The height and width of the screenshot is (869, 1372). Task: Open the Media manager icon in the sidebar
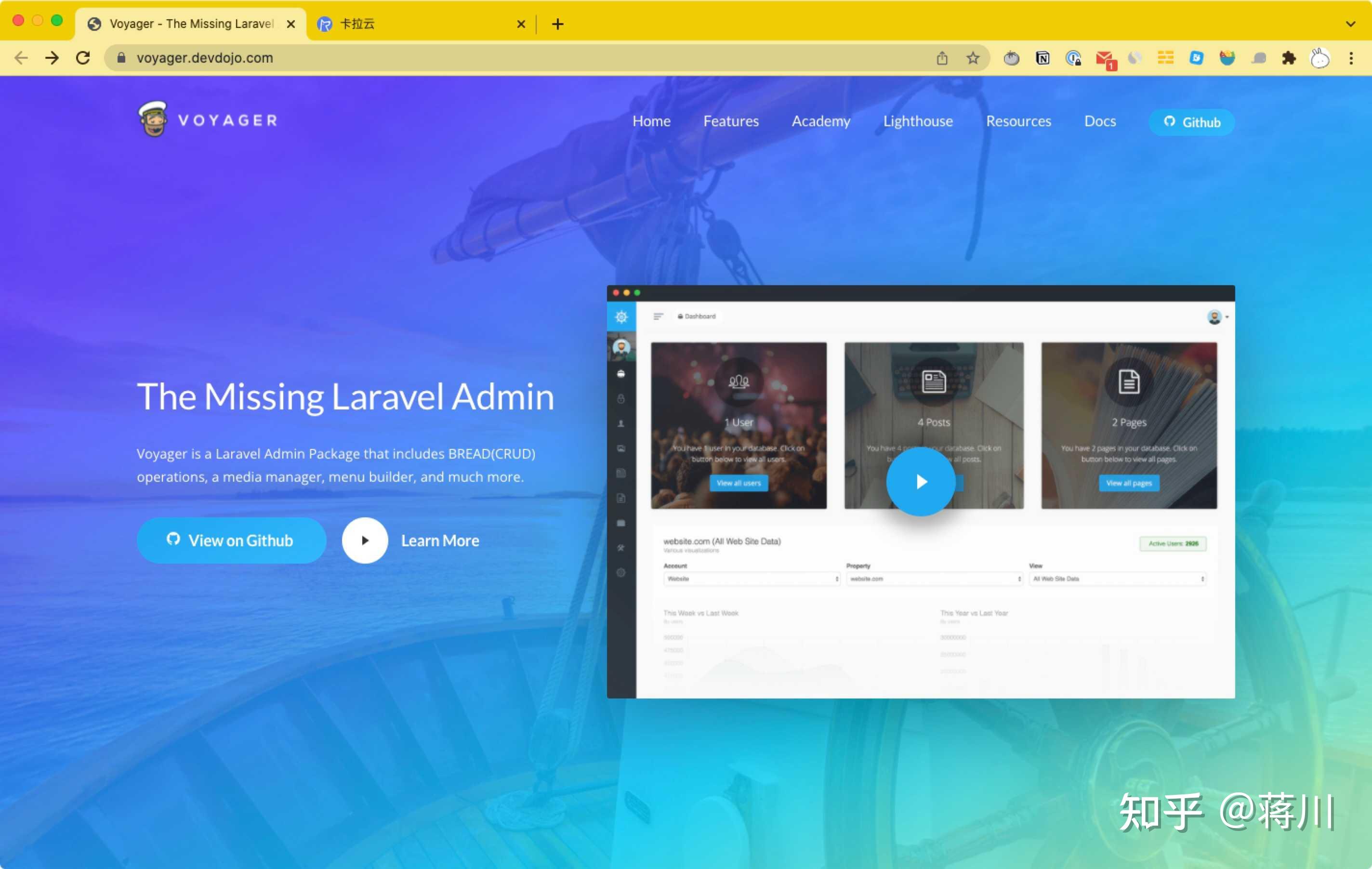click(621, 449)
